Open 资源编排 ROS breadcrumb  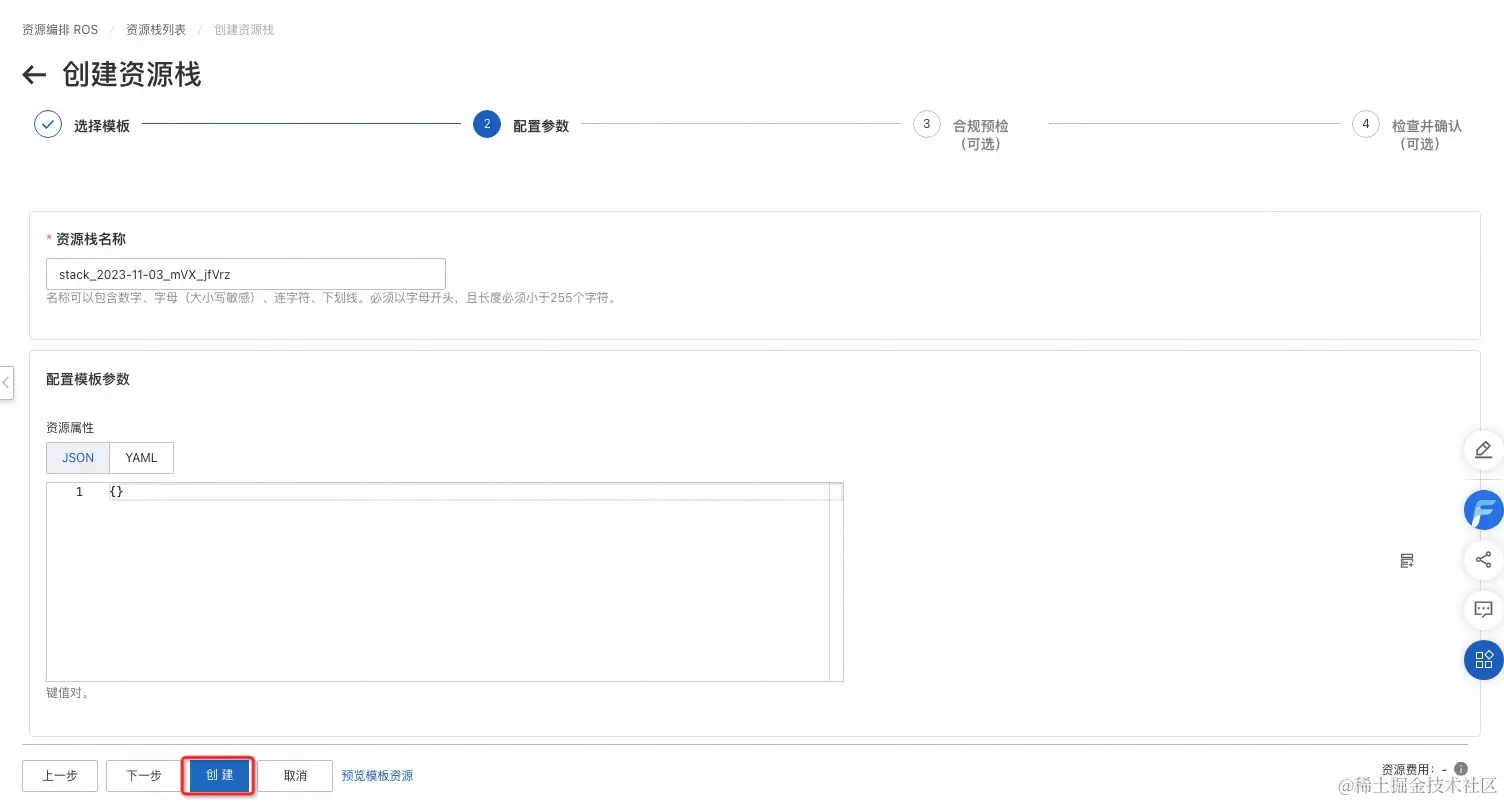60,30
